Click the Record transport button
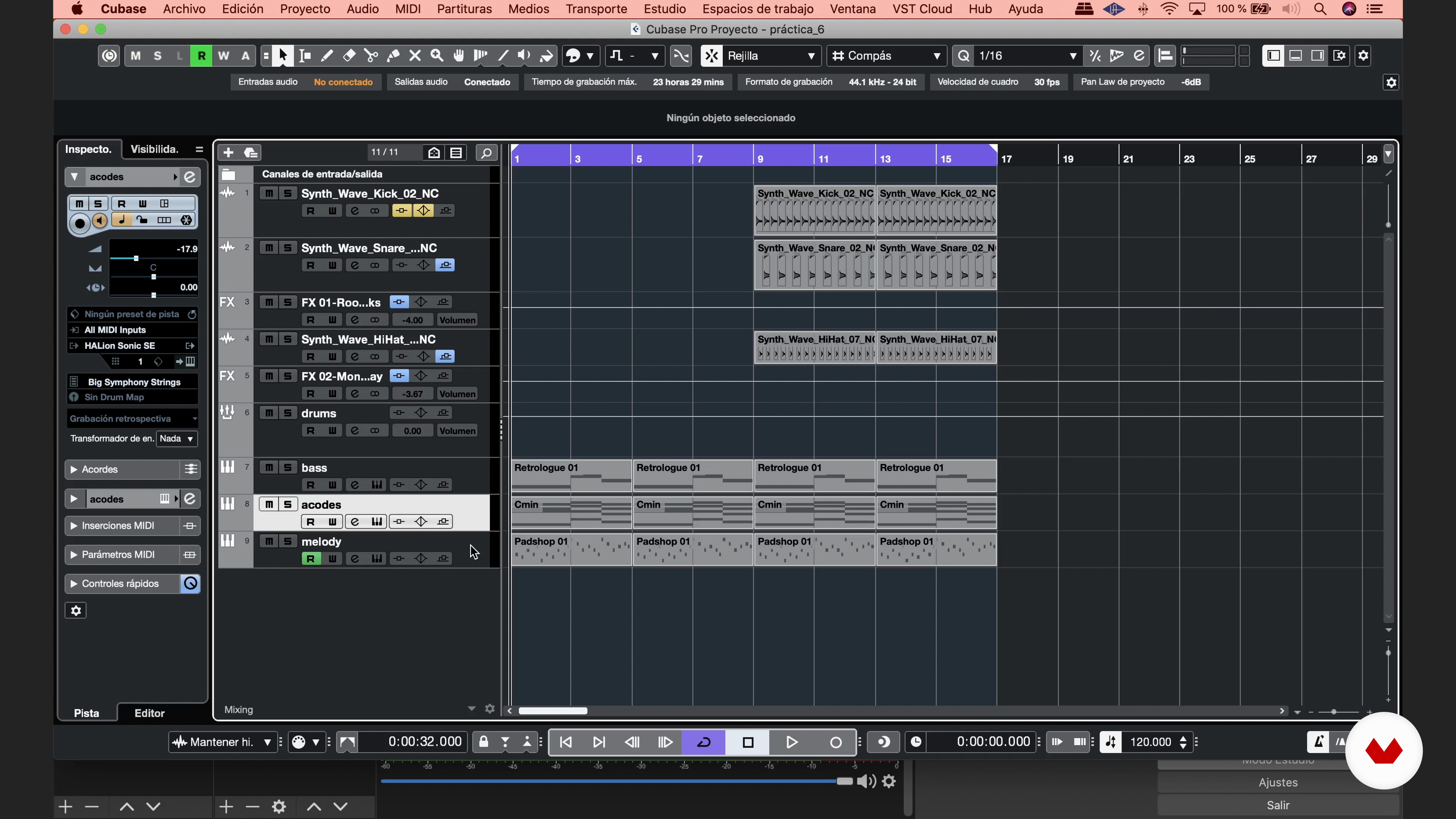Screen dimensions: 1456x819 point(835,742)
